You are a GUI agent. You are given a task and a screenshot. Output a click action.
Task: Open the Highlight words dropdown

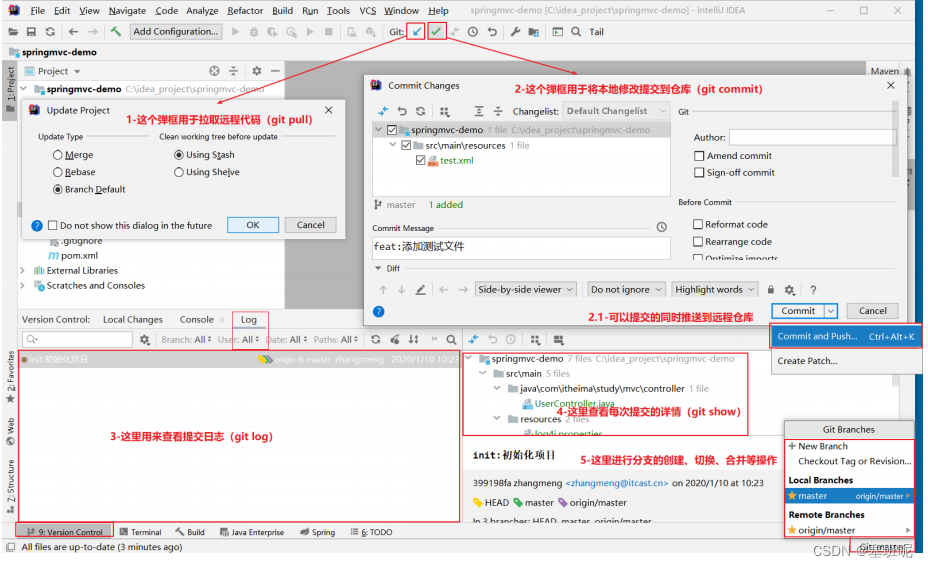[x=715, y=290]
